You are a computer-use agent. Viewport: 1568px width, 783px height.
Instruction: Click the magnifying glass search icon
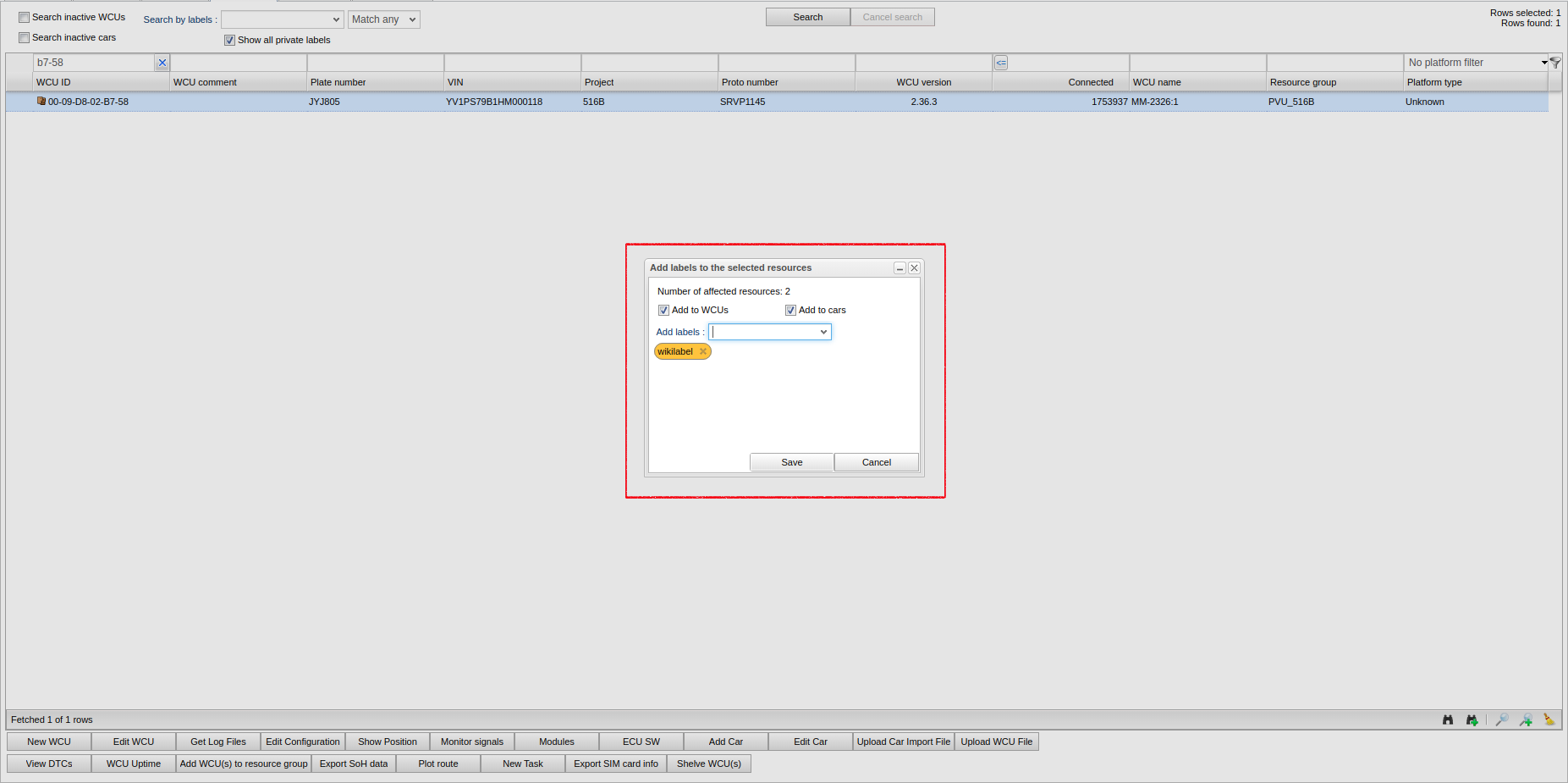1502,720
